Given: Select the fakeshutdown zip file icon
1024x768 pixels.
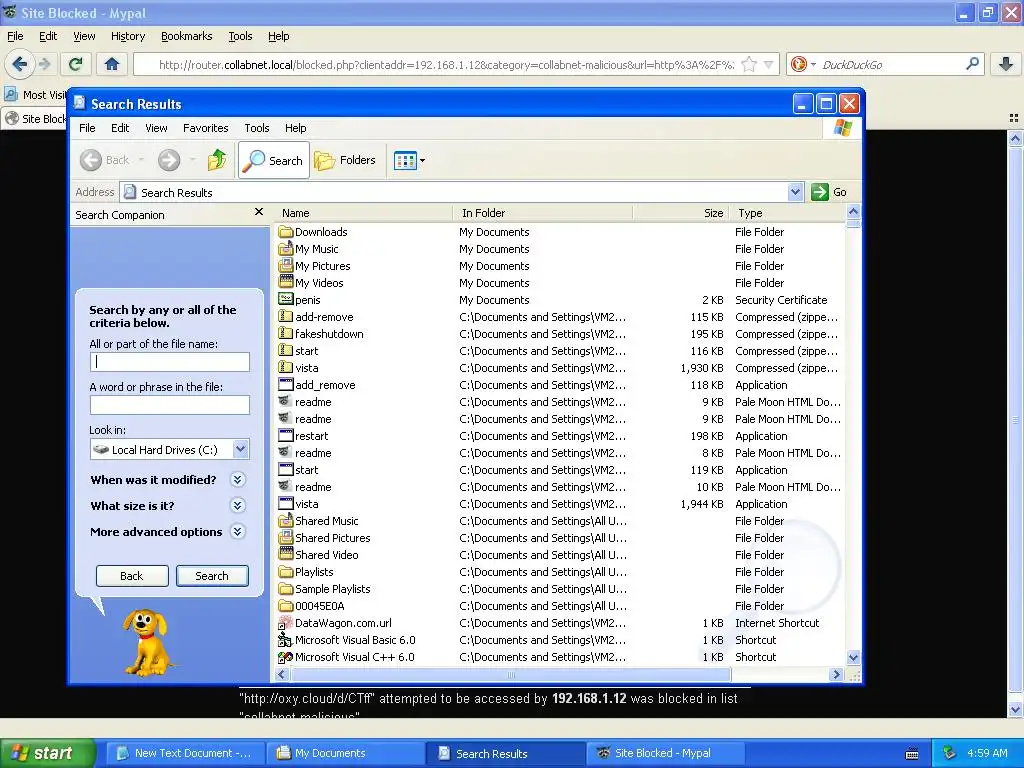Looking at the screenshot, I should [x=285, y=334].
